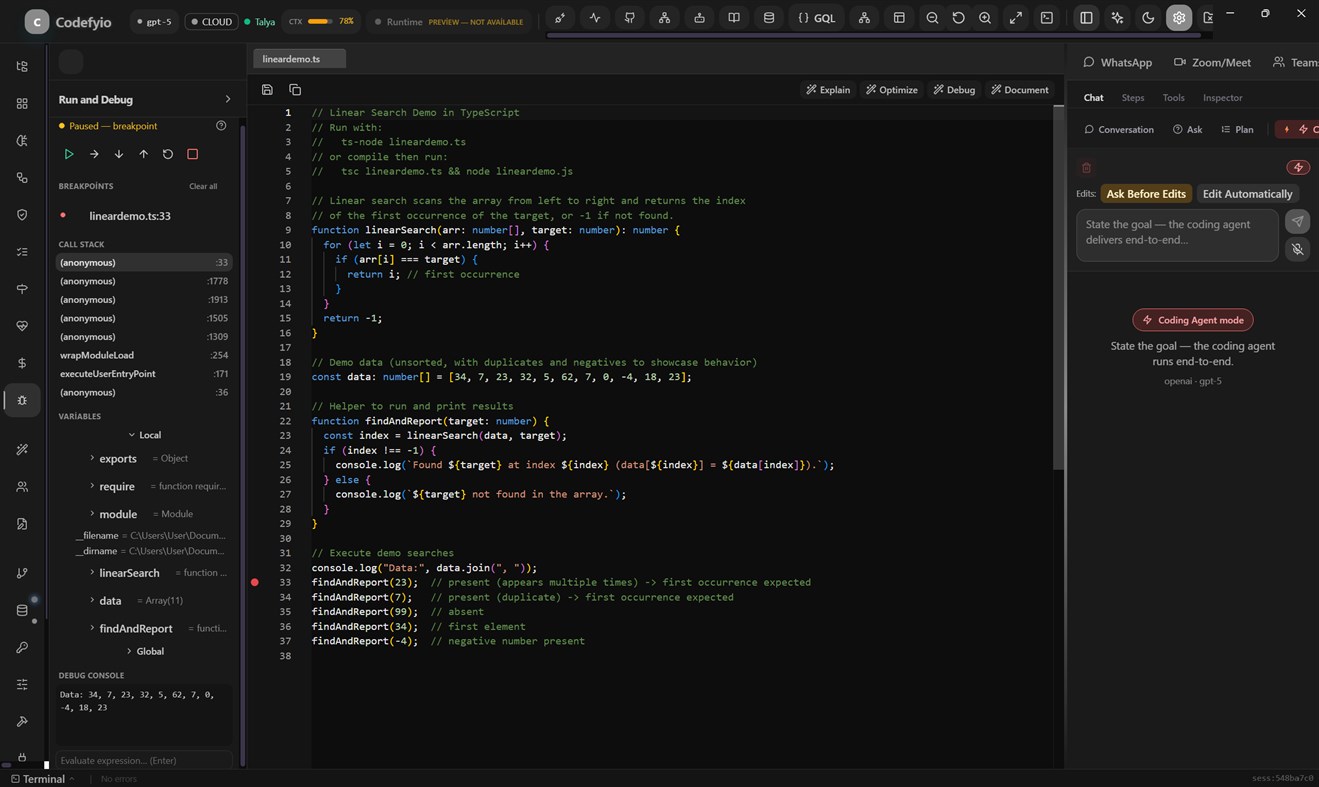Click the zoom in magnifier icon

985,18
